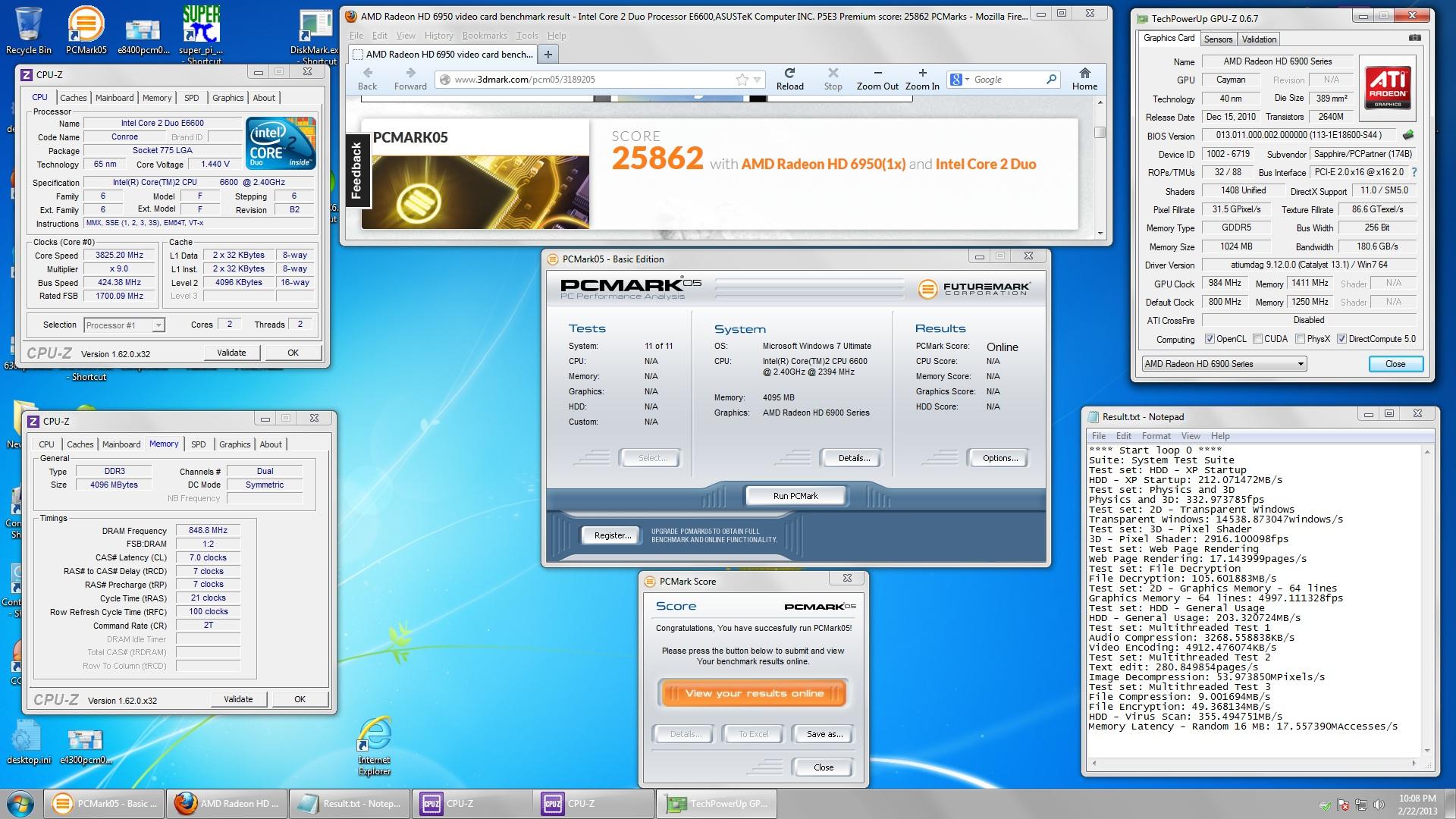
Task: Click OK in the bottom CPU-Z window
Action: [x=300, y=699]
